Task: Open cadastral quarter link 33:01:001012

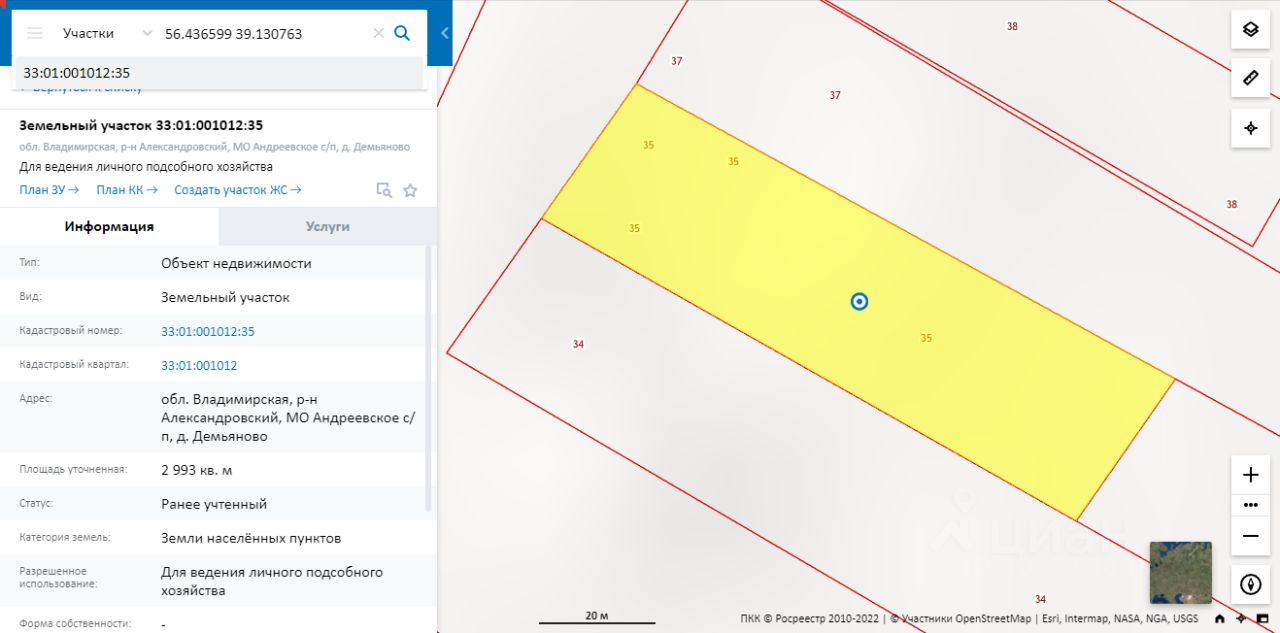Action: (x=199, y=365)
